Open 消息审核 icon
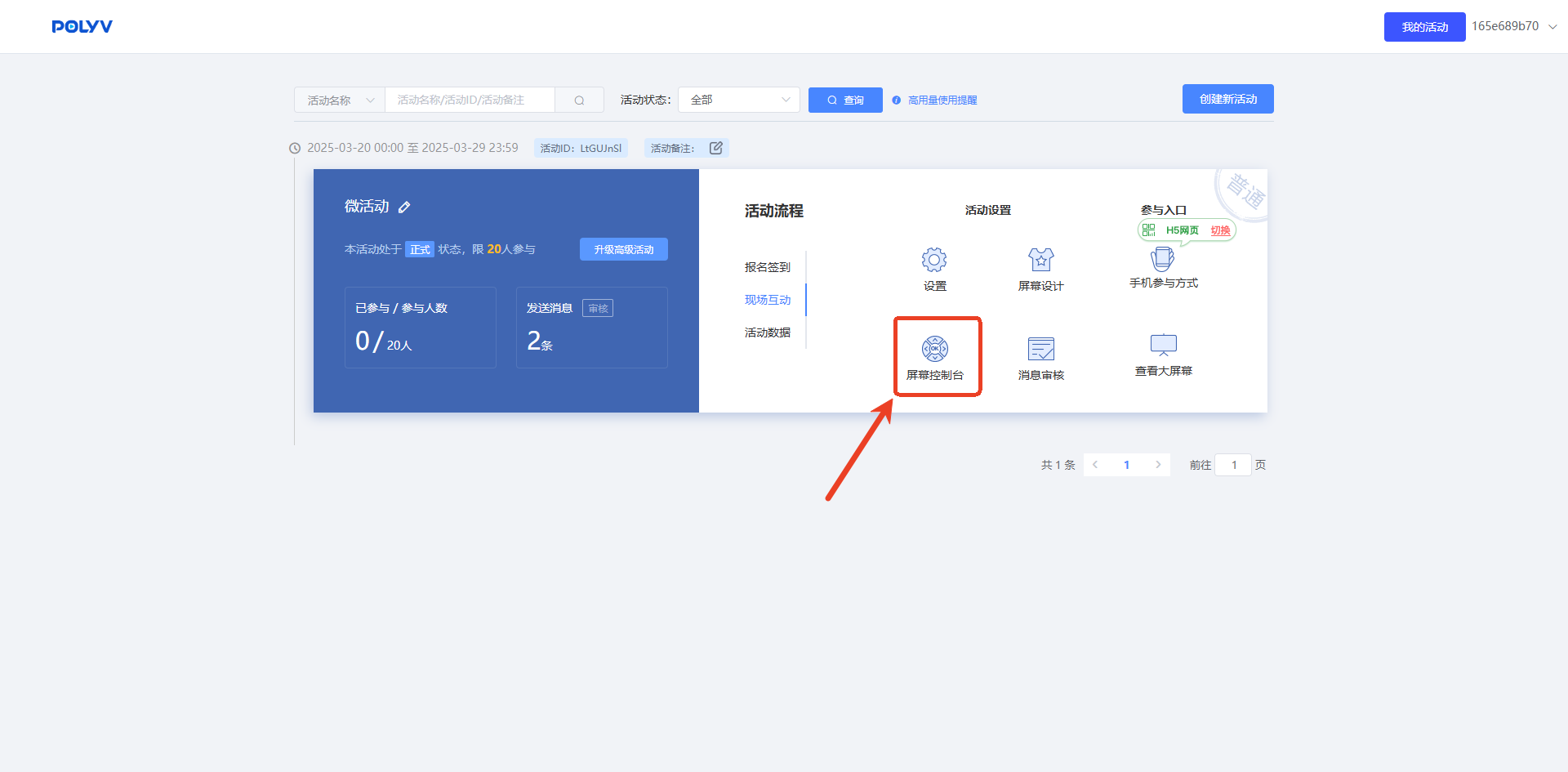Viewport: 1568px width, 772px height. [x=1041, y=349]
